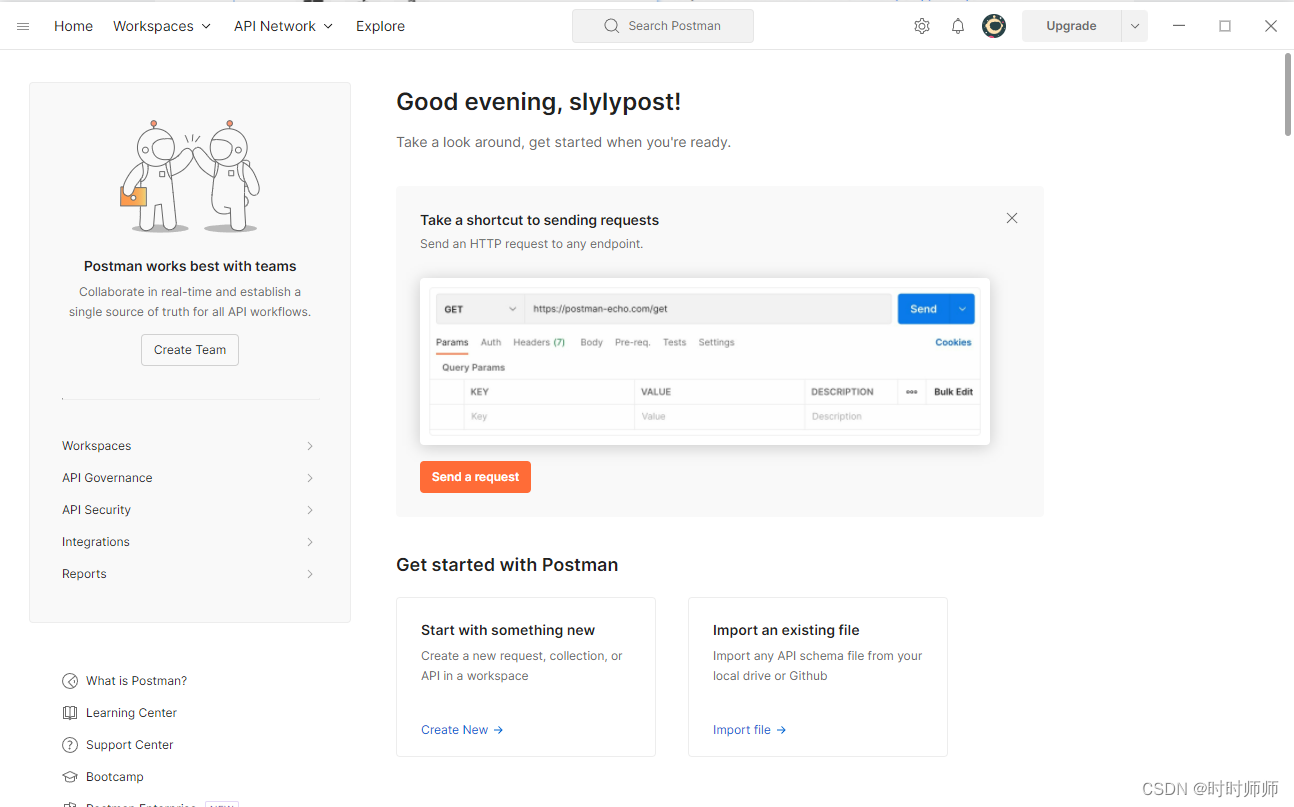Click the Create New arrow icon
1294x807 pixels.
coord(498,730)
